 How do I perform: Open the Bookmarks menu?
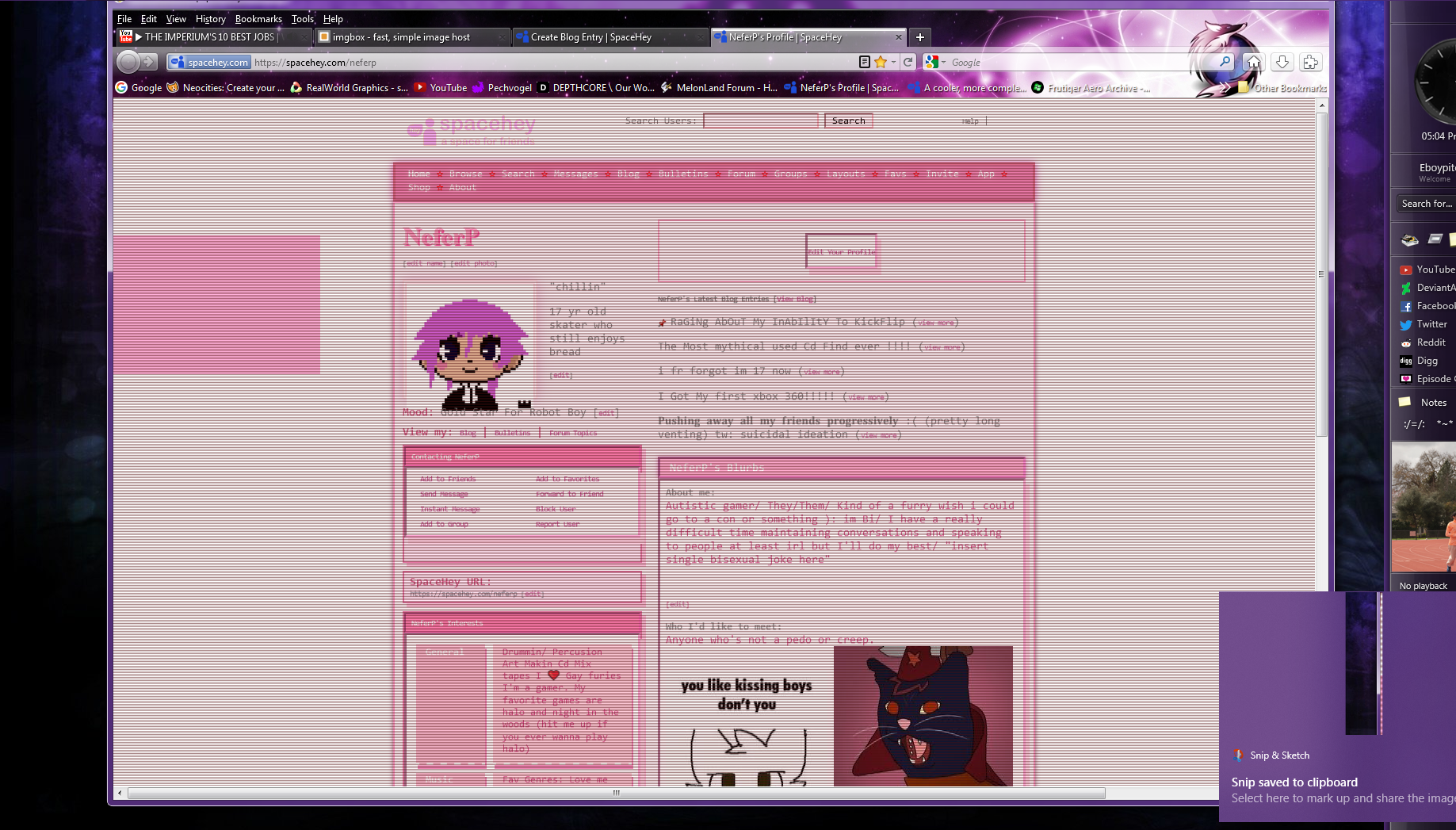coord(258,18)
